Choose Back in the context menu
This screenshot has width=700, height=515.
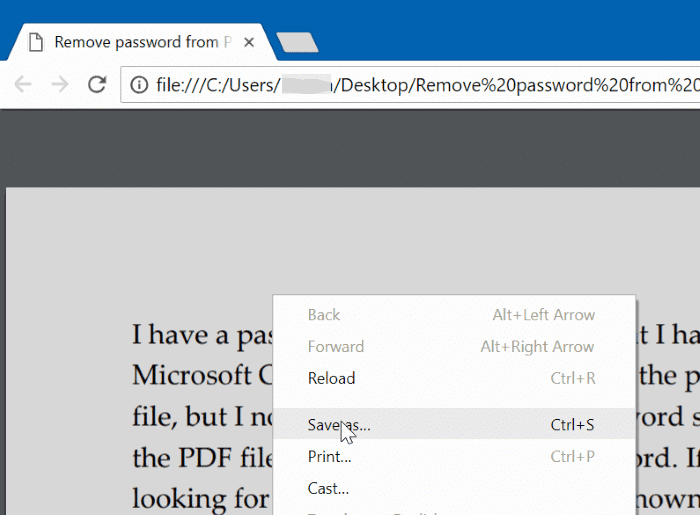point(454,315)
